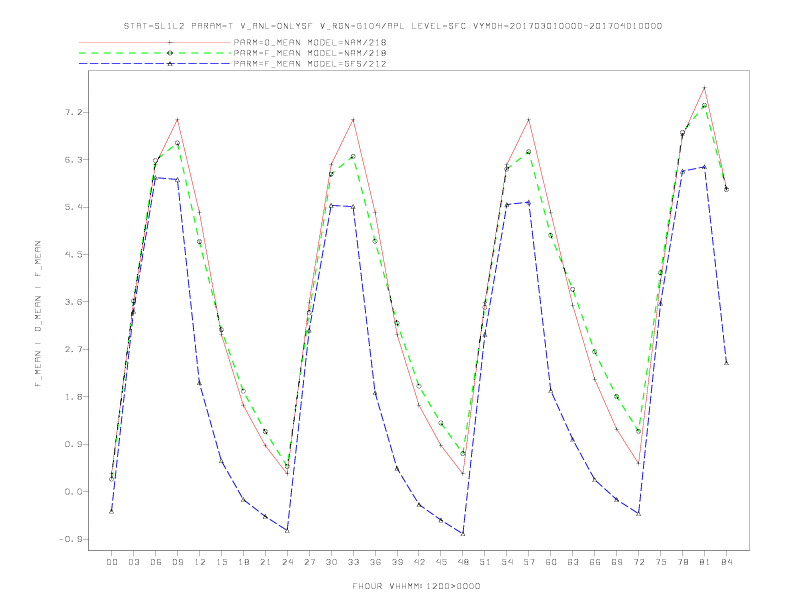
Task: Click the y-axis tick label 1.8
Action: [73, 397]
